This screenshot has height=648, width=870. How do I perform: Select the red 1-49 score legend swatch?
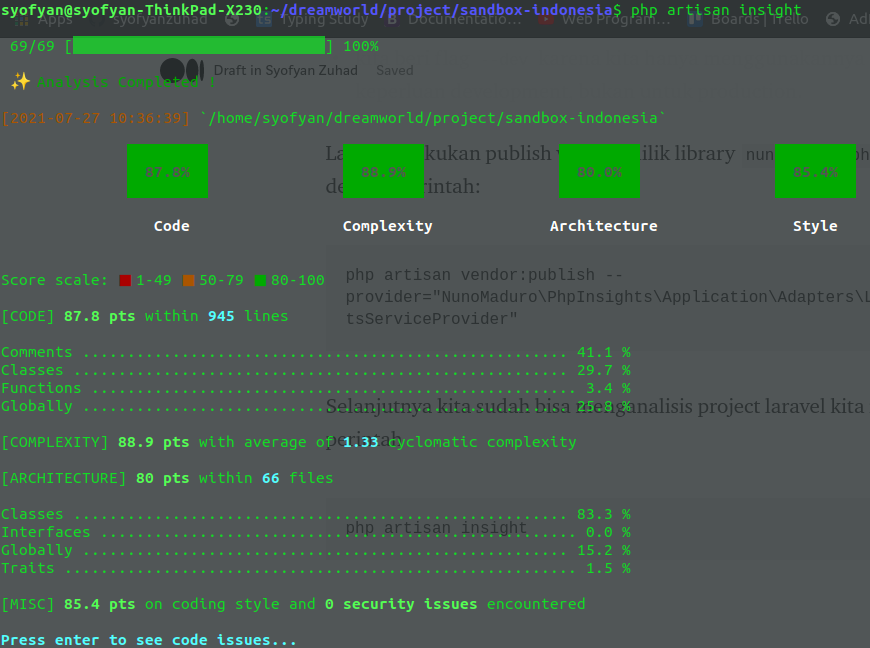coord(127,280)
